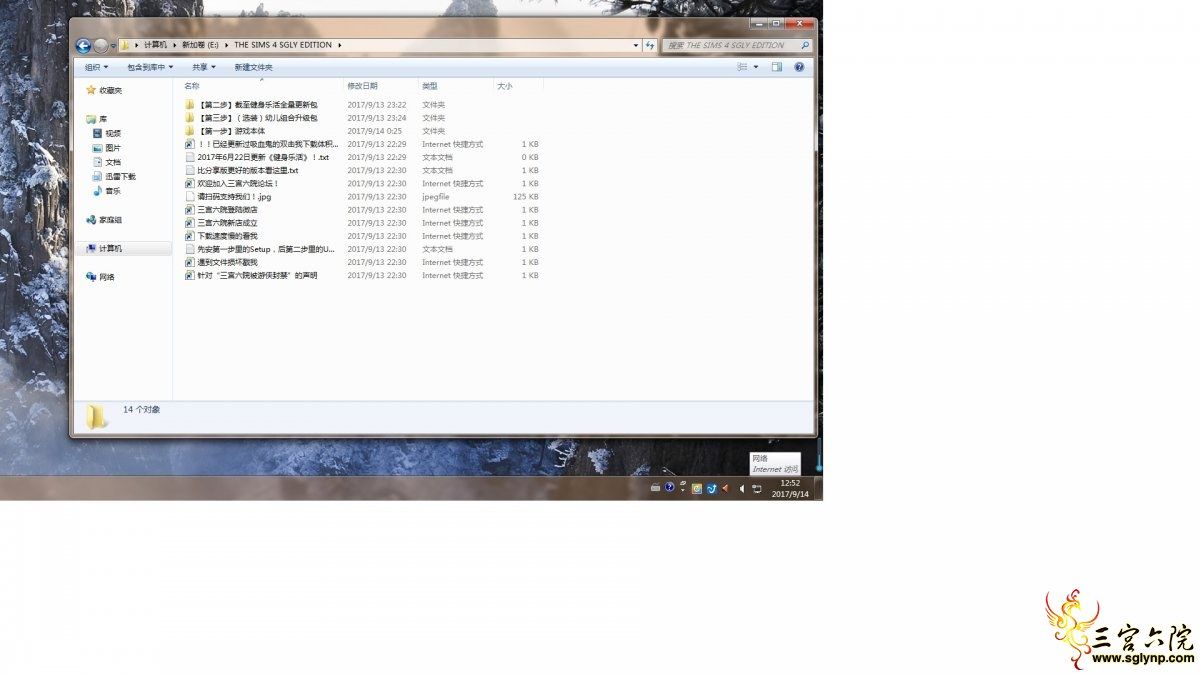Click 新加卷 (E:) in the address breadcrumb
The image size is (1200, 675).
(x=201, y=45)
